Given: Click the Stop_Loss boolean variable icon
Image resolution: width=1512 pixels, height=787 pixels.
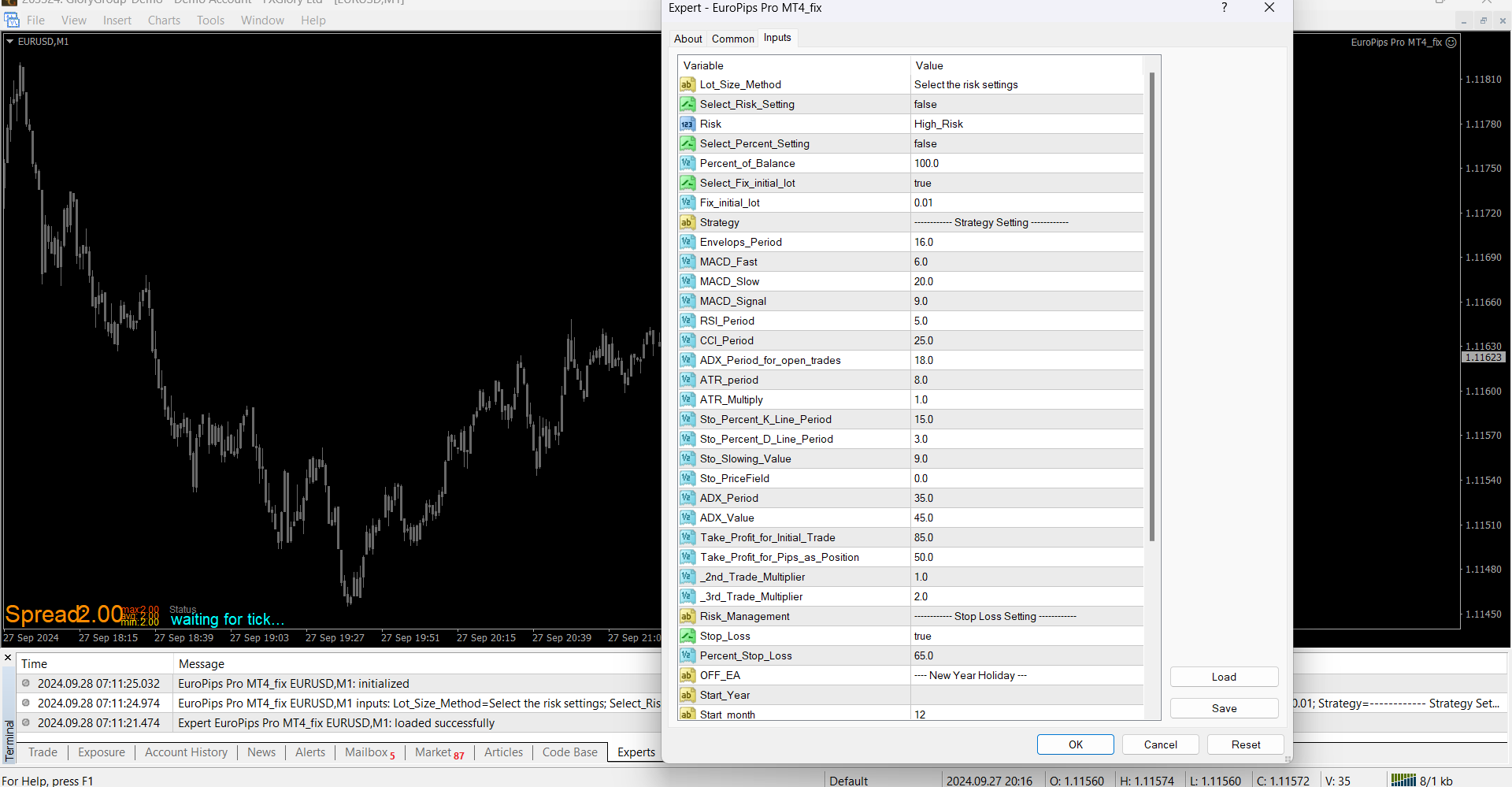Looking at the screenshot, I should pos(687,636).
